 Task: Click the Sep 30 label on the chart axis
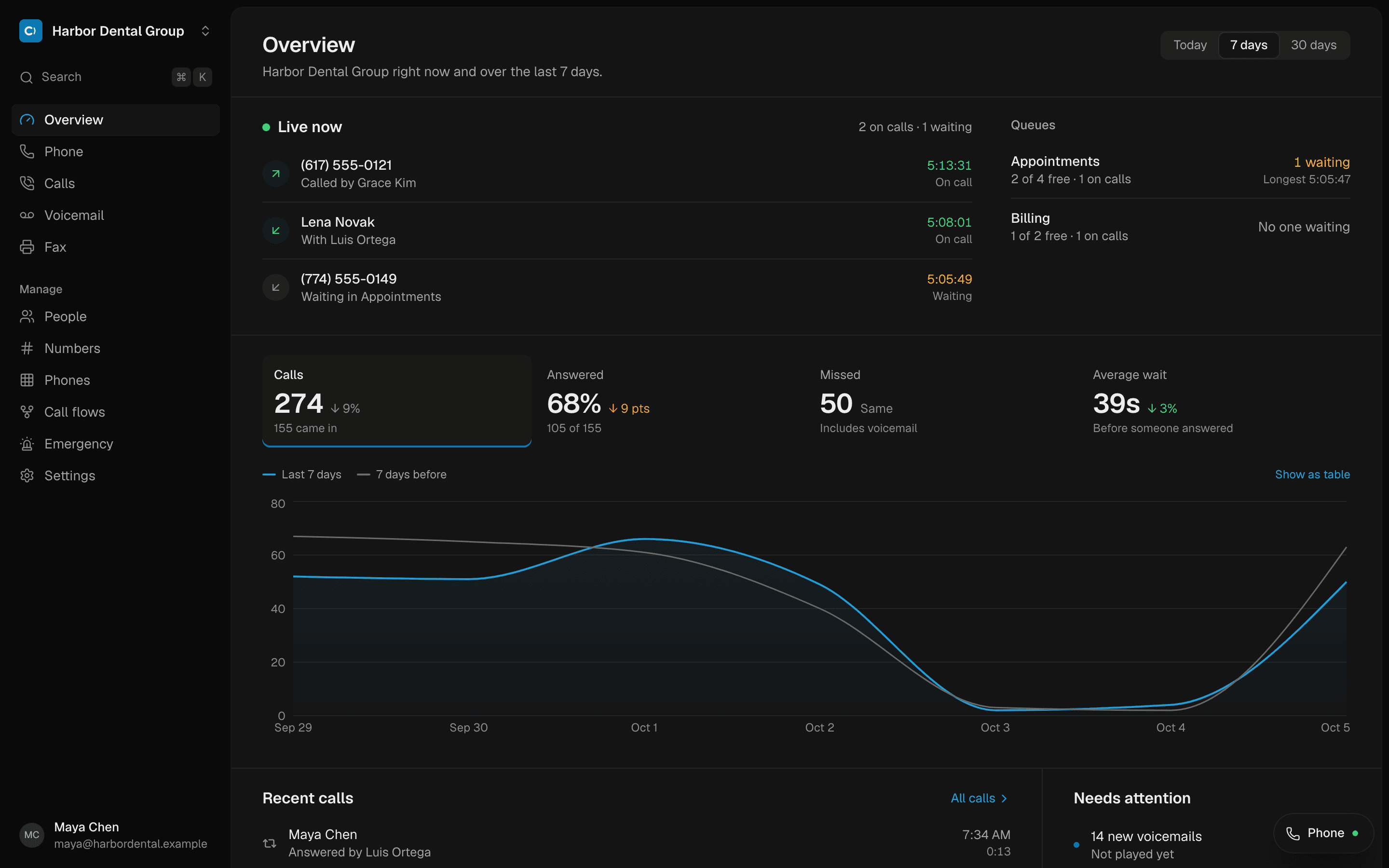468,727
